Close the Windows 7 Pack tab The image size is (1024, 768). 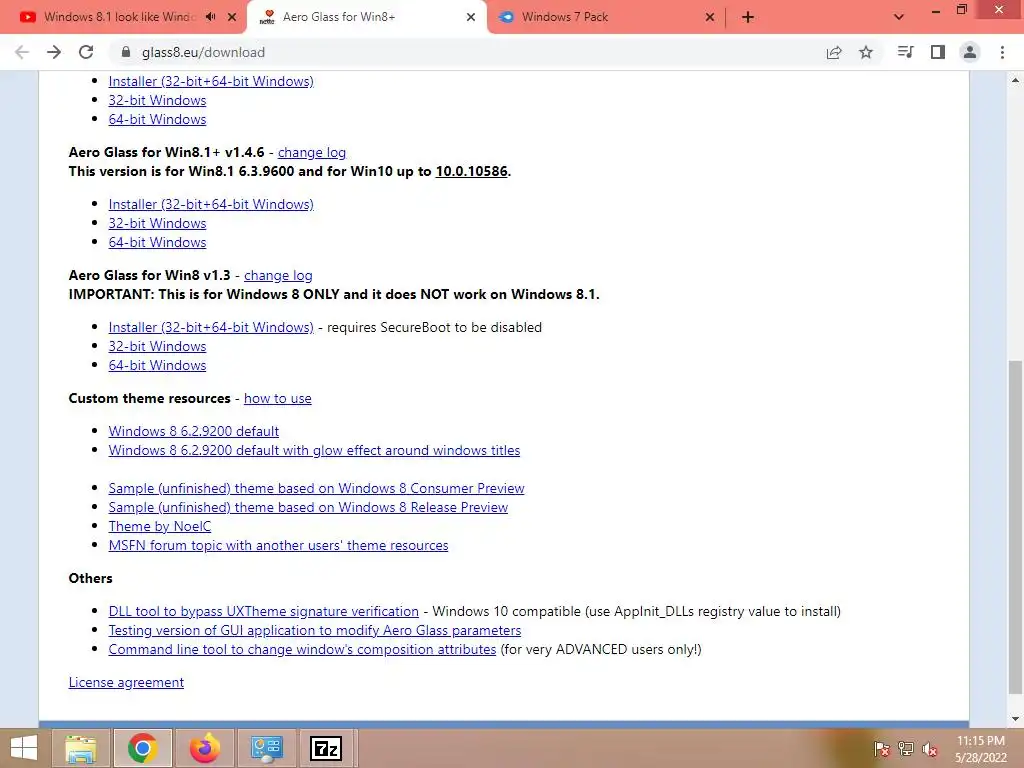tap(710, 17)
